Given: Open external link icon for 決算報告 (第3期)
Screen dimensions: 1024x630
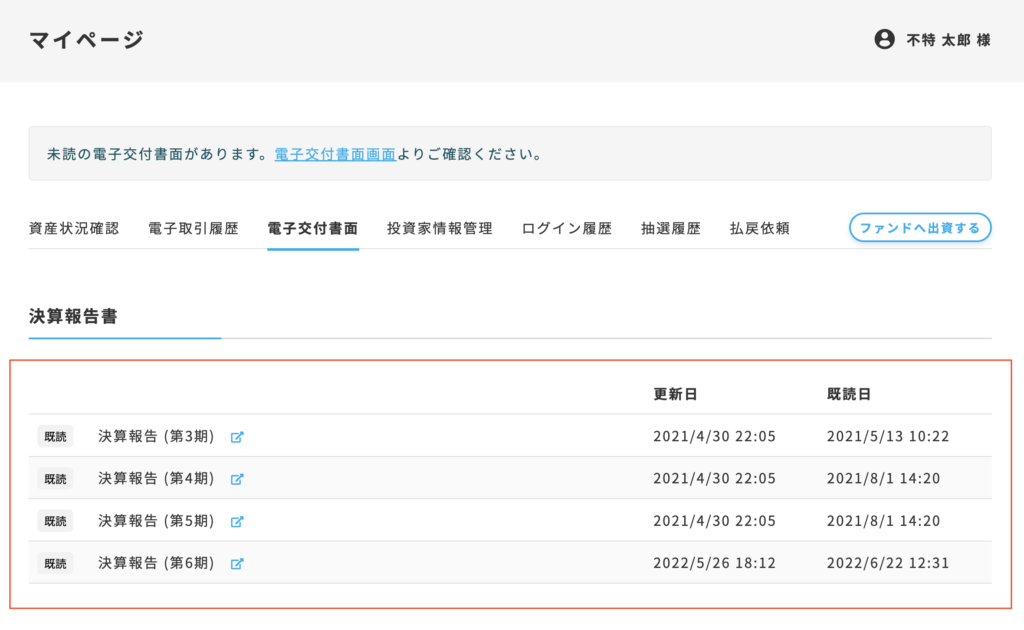Looking at the screenshot, I should coord(237,437).
